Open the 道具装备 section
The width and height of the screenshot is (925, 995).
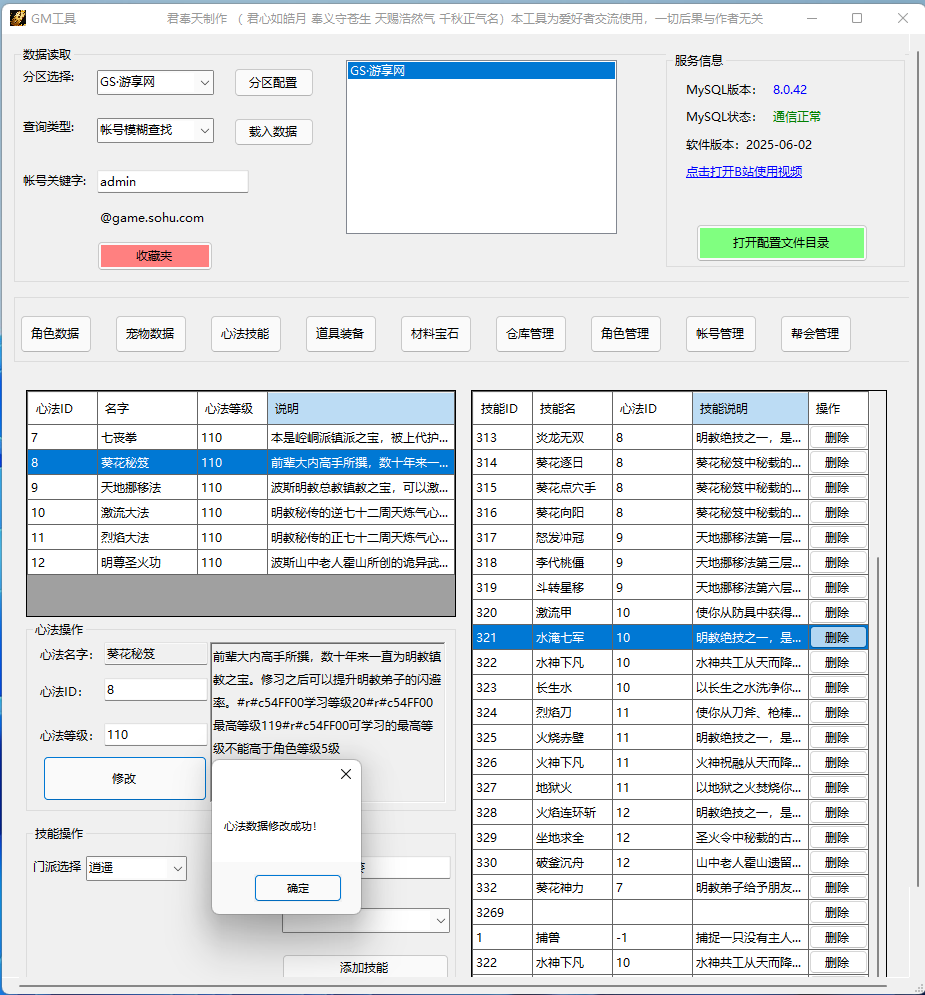[x=340, y=334]
